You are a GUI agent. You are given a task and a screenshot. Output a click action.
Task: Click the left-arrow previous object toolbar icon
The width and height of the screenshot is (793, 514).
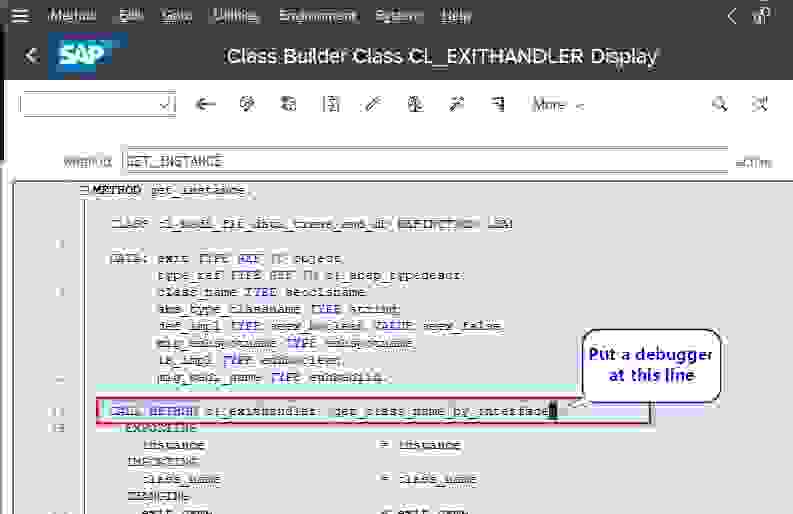pos(205,104)
